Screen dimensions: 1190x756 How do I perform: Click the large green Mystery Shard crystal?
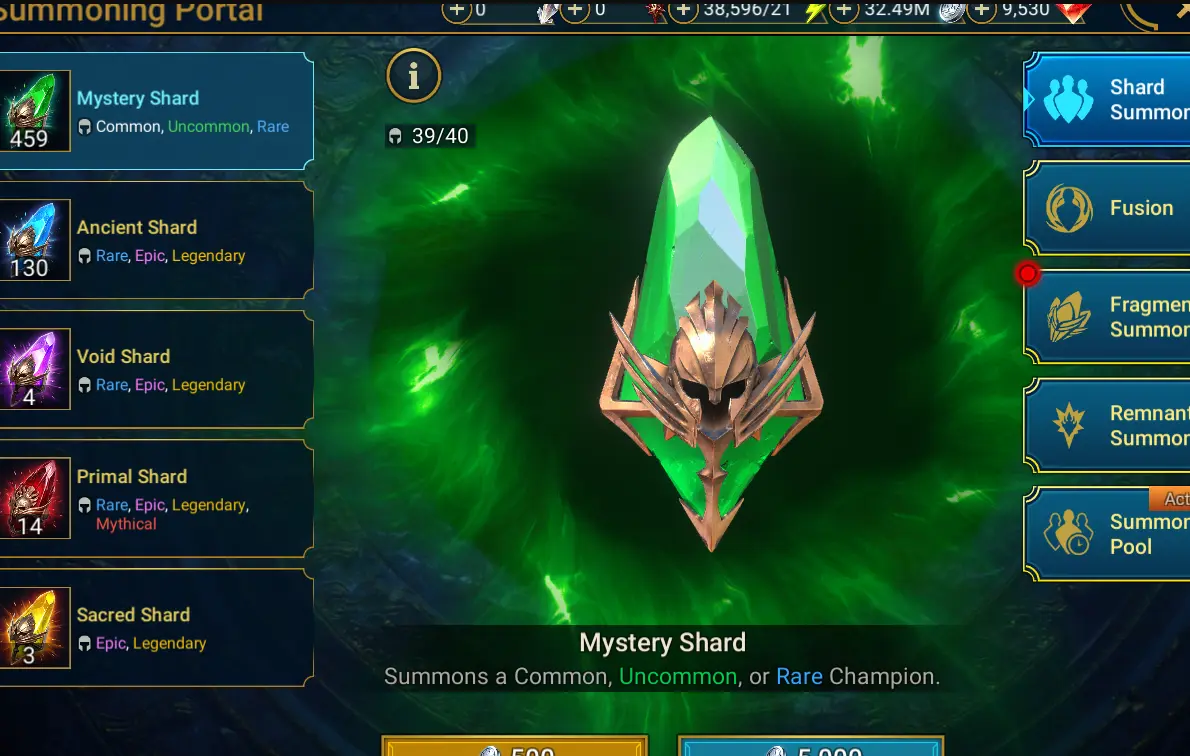point(711,334)
